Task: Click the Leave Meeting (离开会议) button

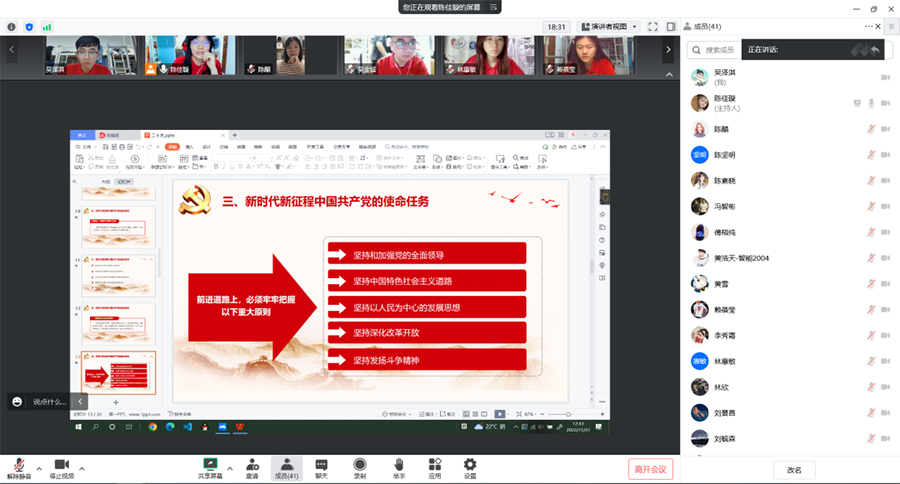Action: [652, 469]
